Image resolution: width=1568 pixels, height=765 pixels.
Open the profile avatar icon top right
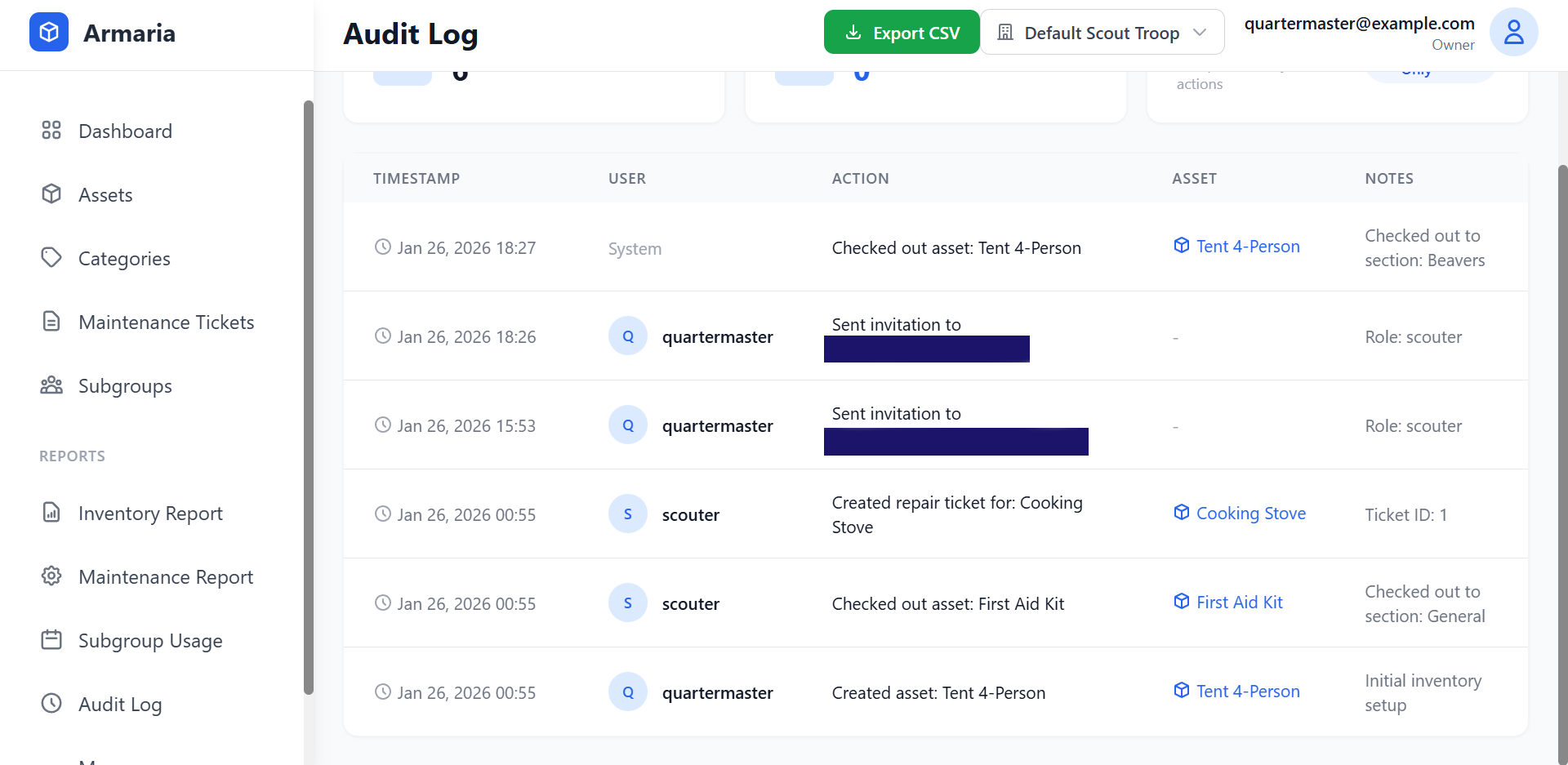pos(1513,32)
